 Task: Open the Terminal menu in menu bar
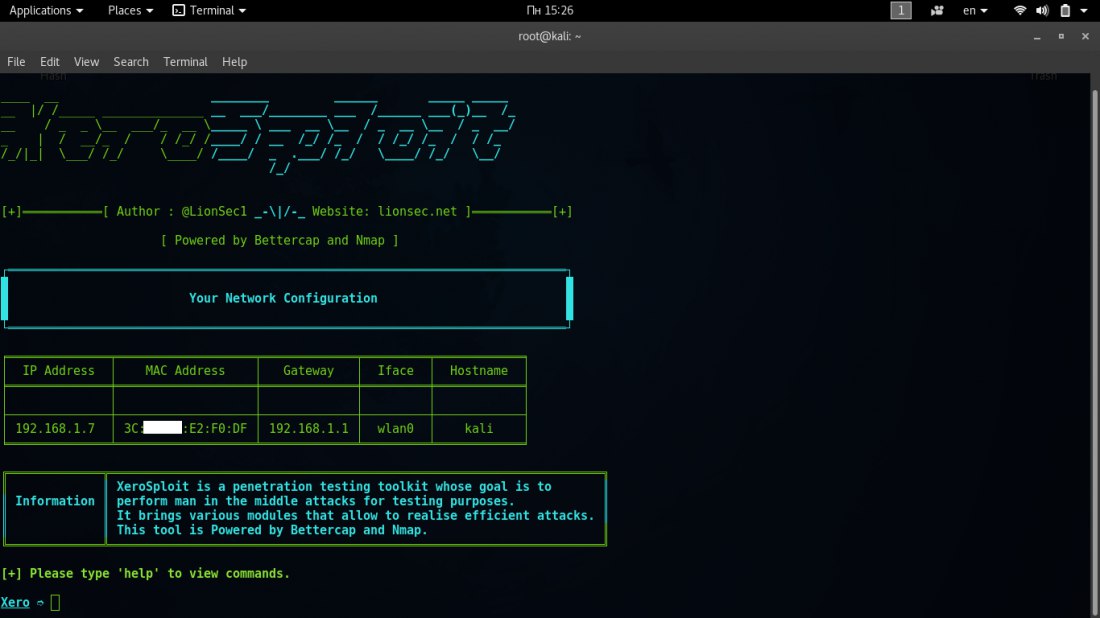click(185, 62)
